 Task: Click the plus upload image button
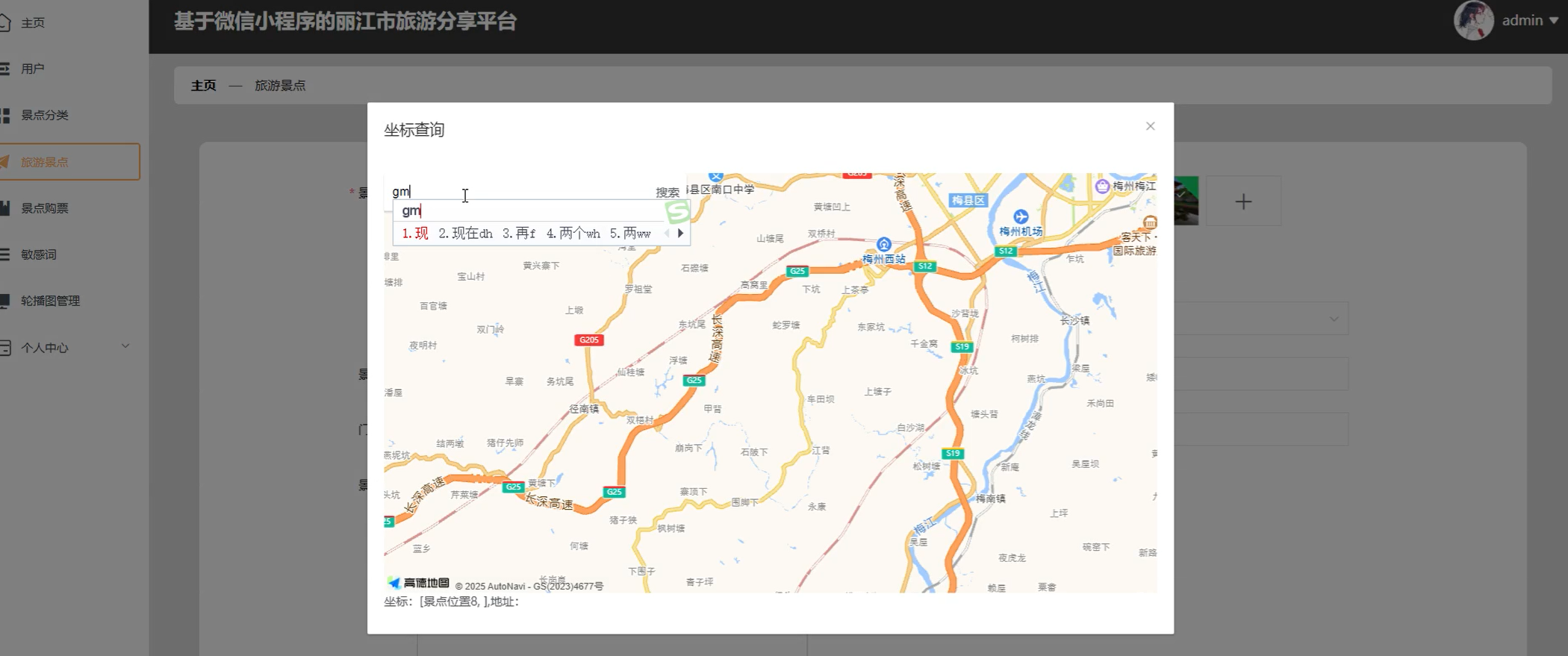(x=1243, y=202)
